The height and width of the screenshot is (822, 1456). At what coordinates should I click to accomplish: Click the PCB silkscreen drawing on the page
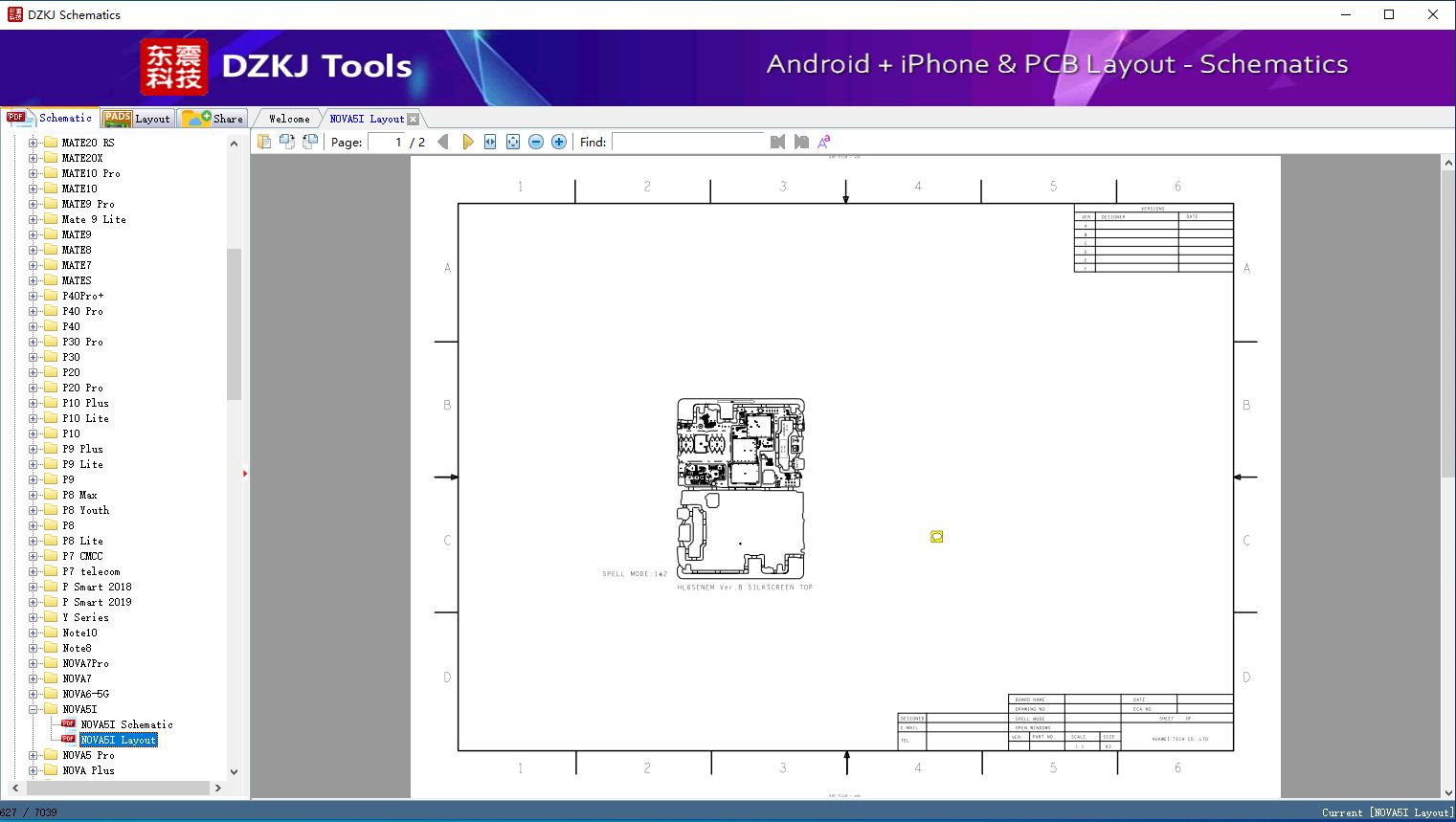(x=741, y=488)
